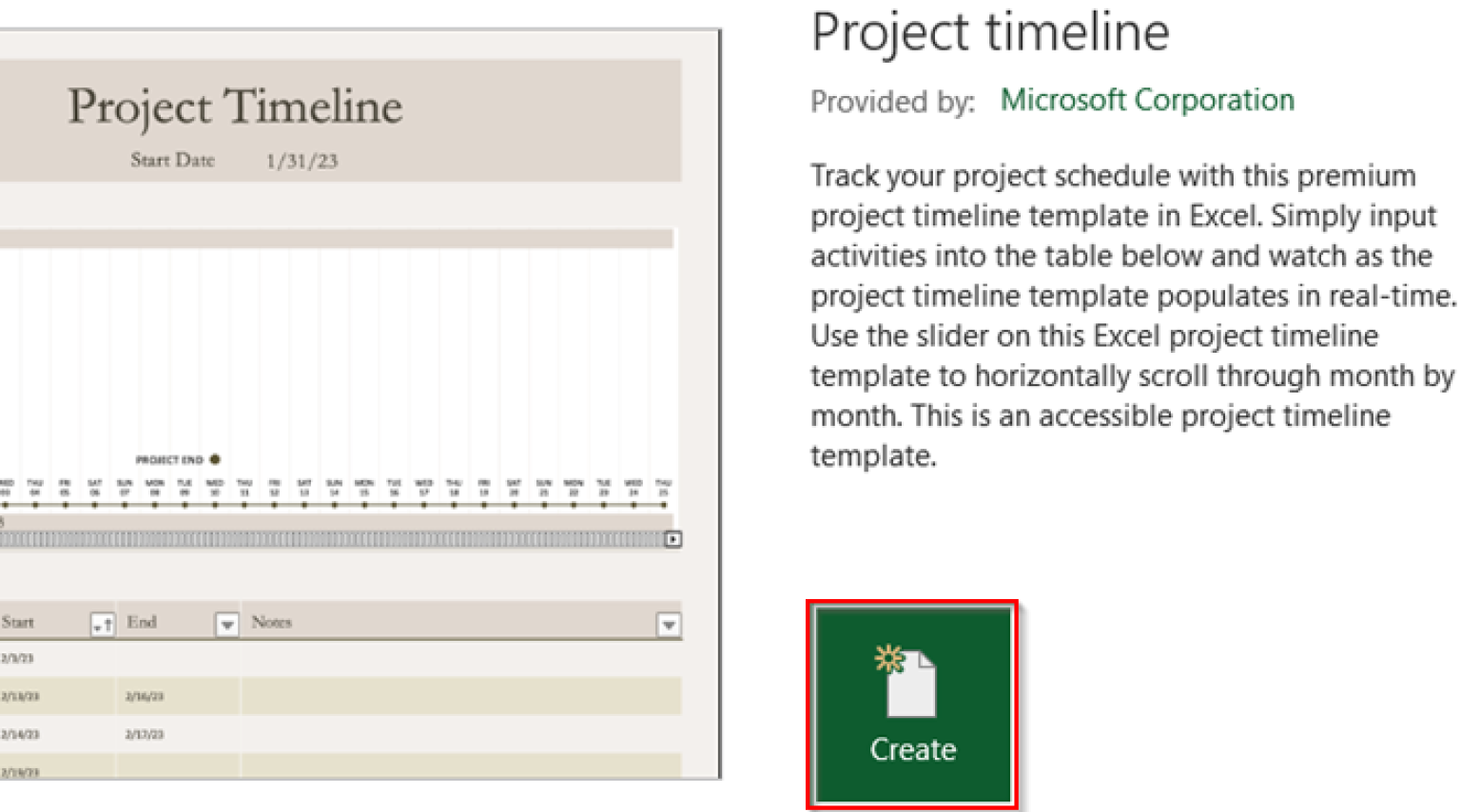
Task: Click the filter icon on End column
Action: point(225,623)
